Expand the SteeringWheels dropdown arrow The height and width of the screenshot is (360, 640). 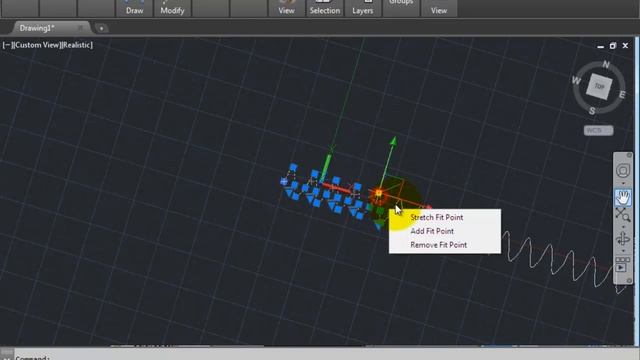[x=623, y=183]
